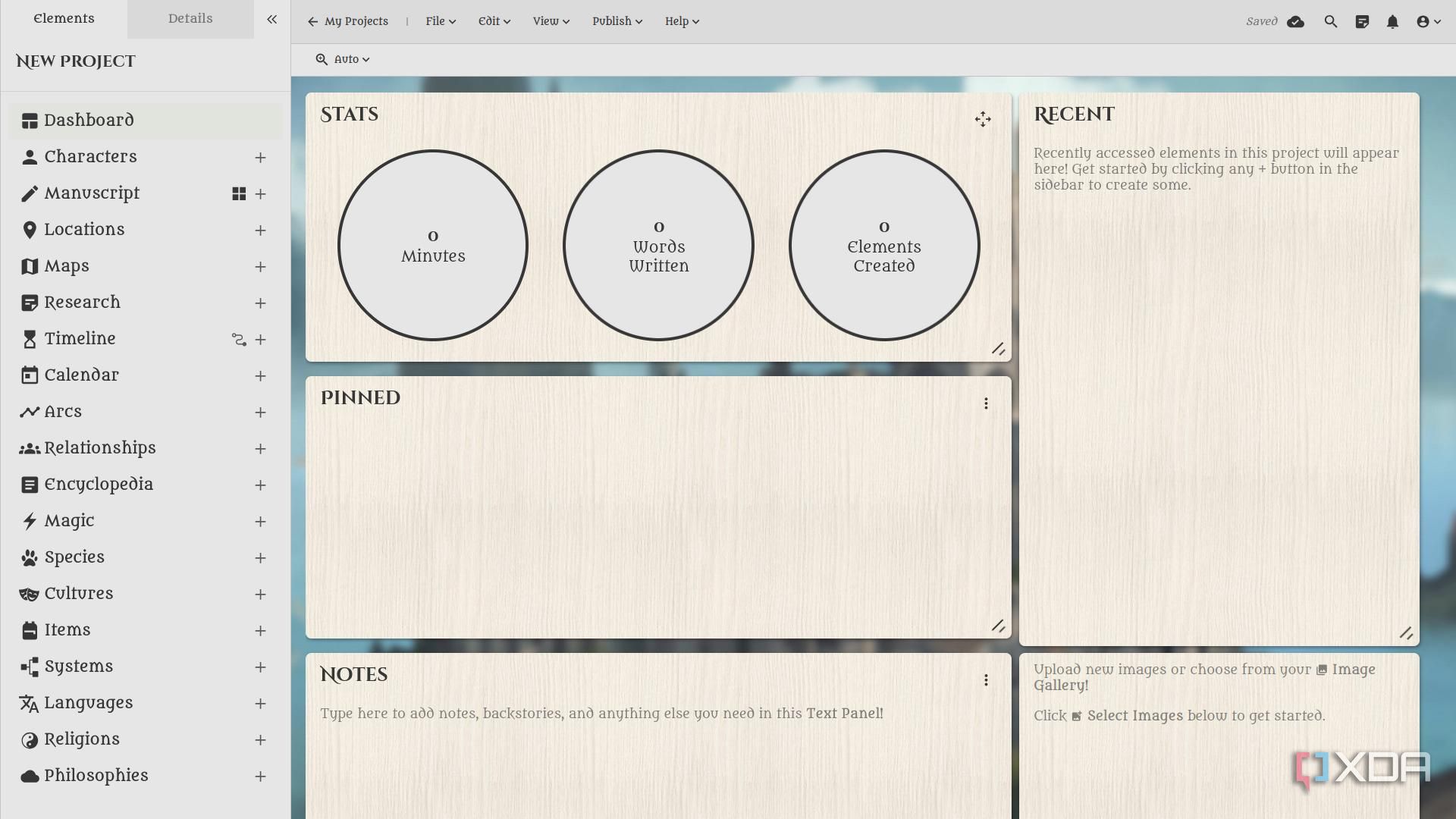Open the Publish menu

tap(617, 21)
